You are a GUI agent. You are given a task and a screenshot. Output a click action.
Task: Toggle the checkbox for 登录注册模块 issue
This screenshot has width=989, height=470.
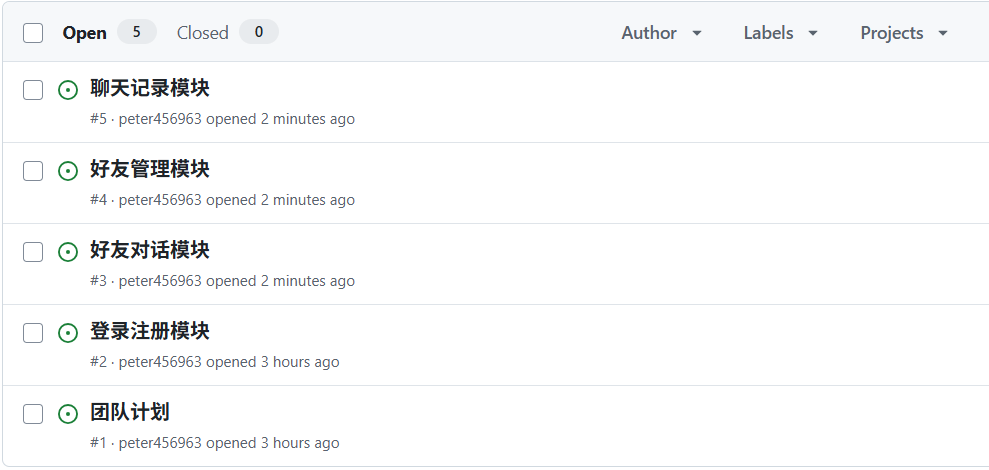point(33,333)
